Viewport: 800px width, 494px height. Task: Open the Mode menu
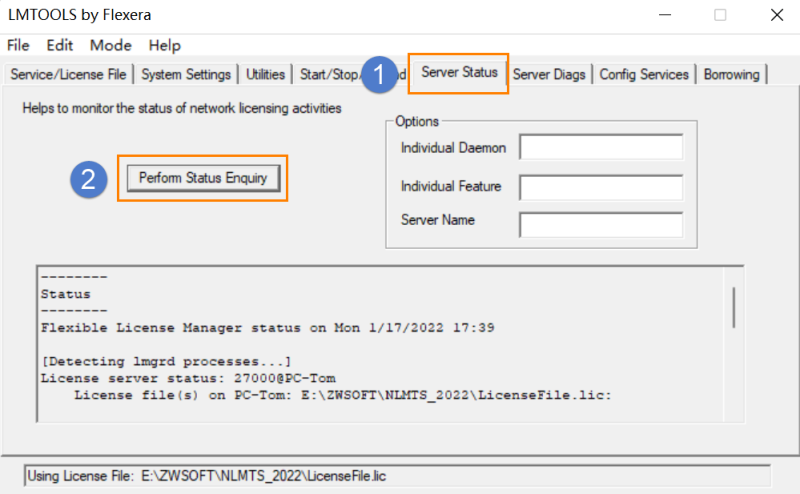110,45
